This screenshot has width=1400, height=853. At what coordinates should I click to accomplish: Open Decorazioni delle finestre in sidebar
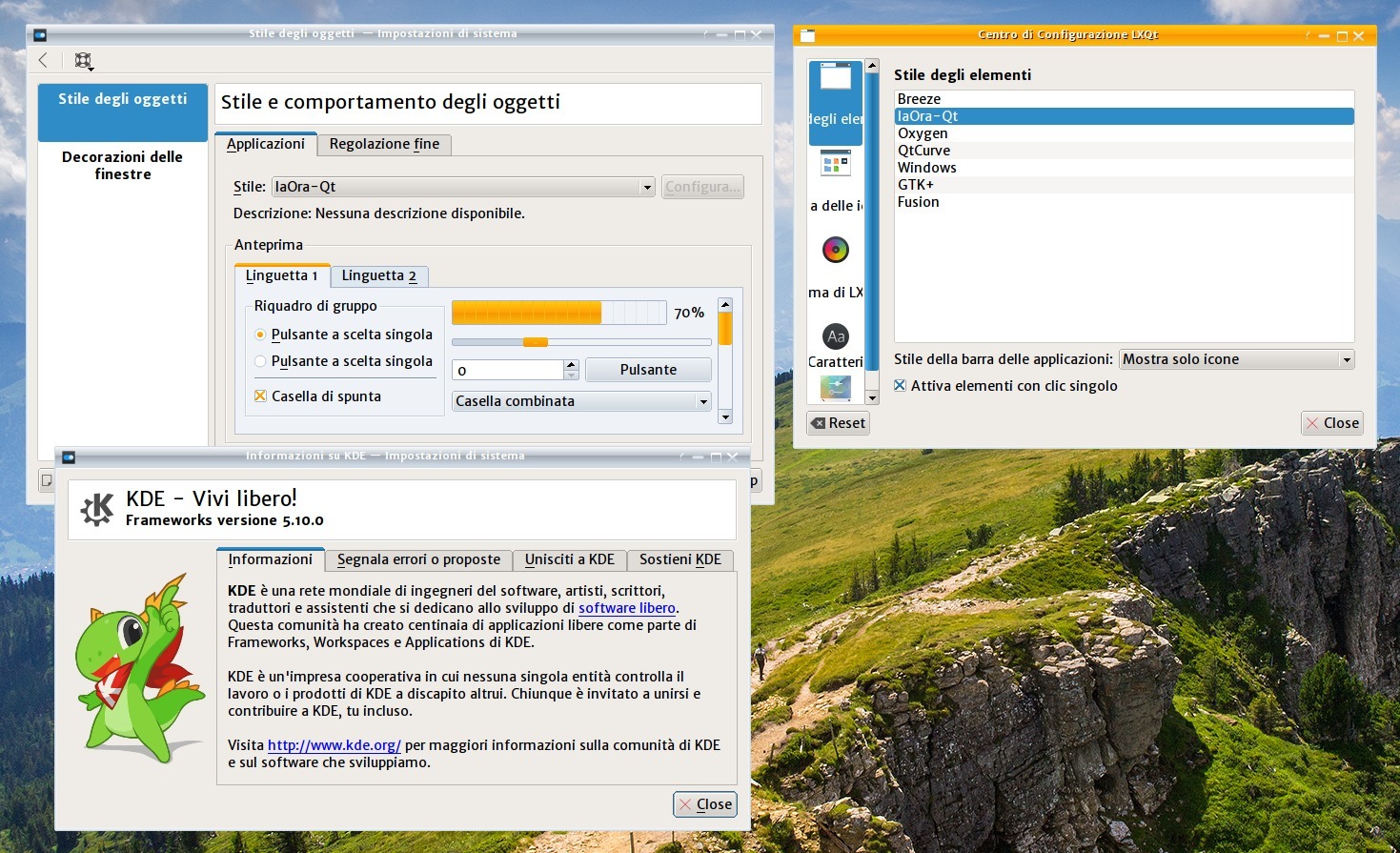click(123, 165)
